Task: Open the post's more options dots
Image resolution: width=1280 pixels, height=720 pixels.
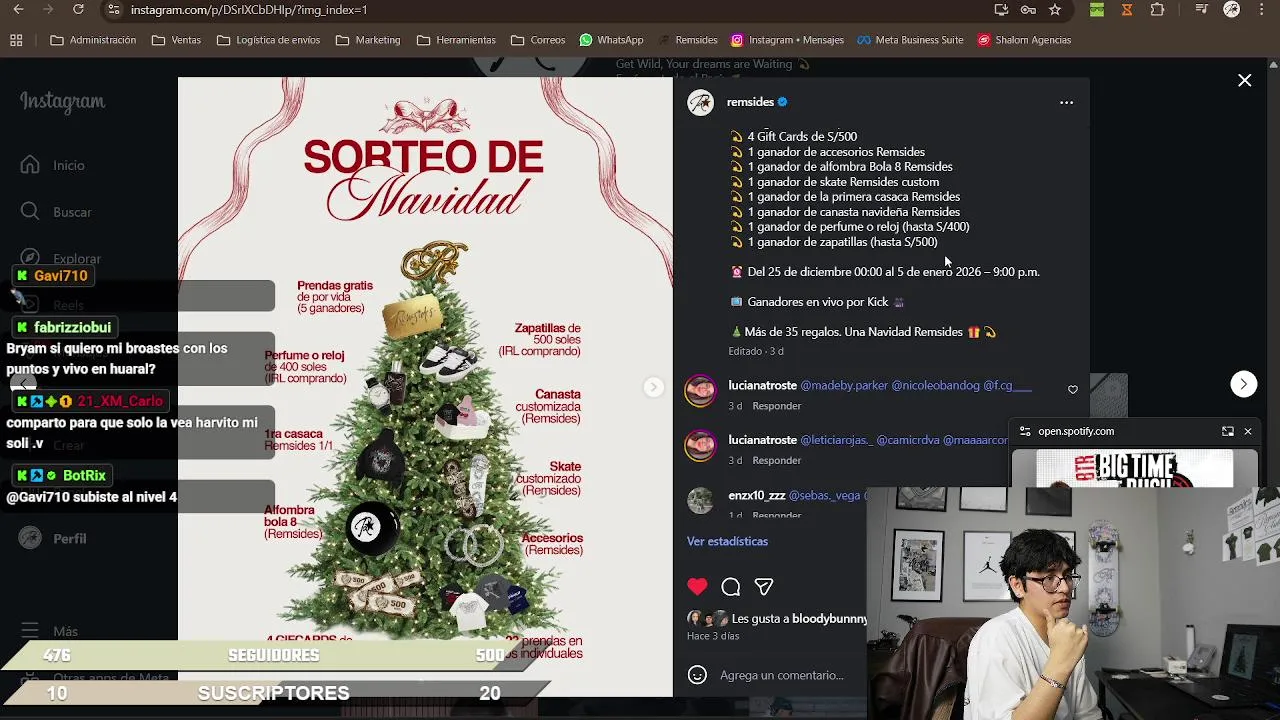Action: click(x=1066, y=102)
